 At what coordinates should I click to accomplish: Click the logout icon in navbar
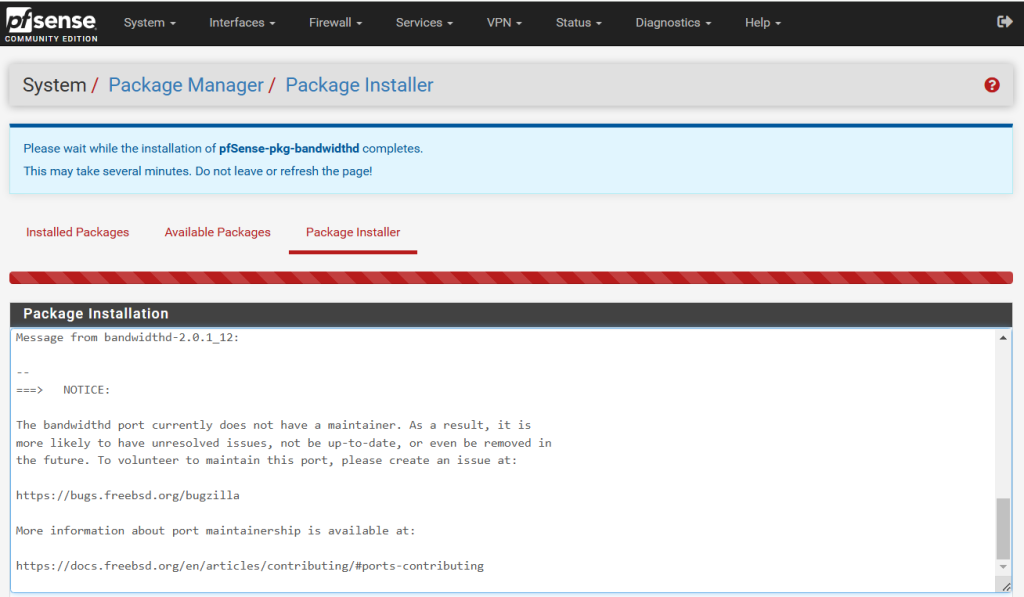pos(1004,22)
